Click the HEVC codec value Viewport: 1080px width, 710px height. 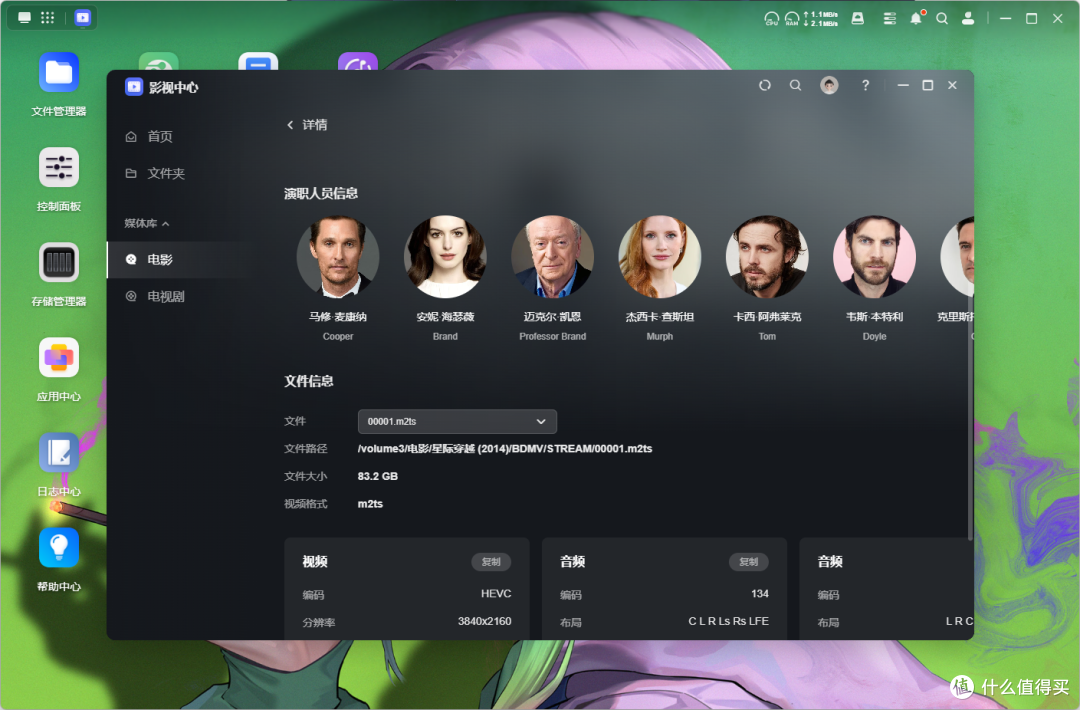coord(496,594)
